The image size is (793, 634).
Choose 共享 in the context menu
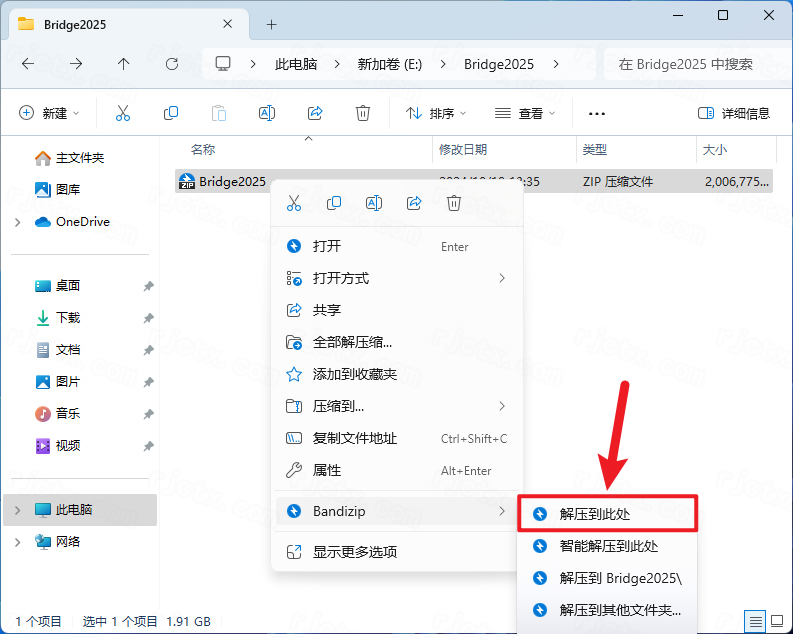tap(396, 310)
